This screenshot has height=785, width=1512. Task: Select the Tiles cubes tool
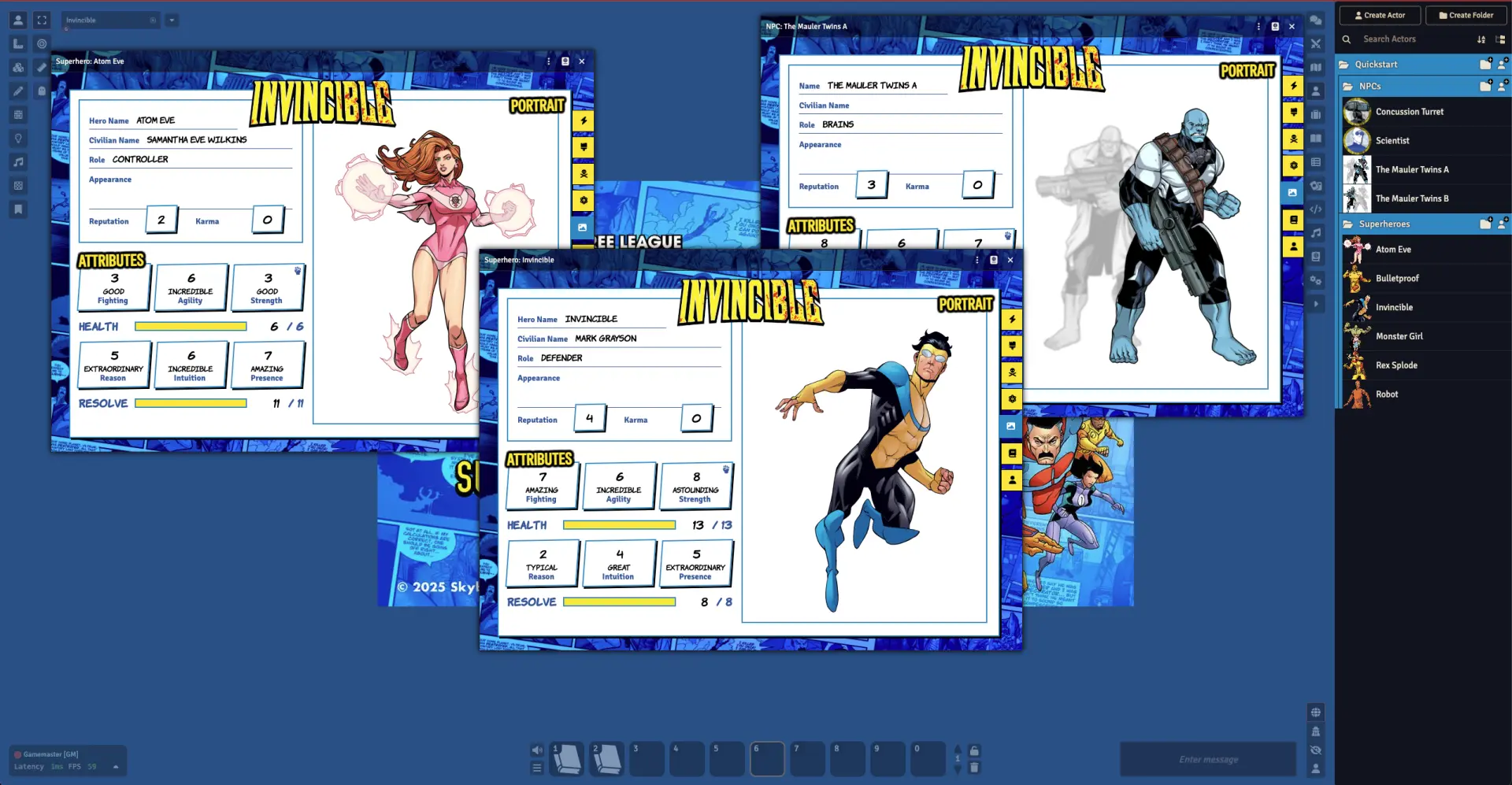[x=18, y=68]
